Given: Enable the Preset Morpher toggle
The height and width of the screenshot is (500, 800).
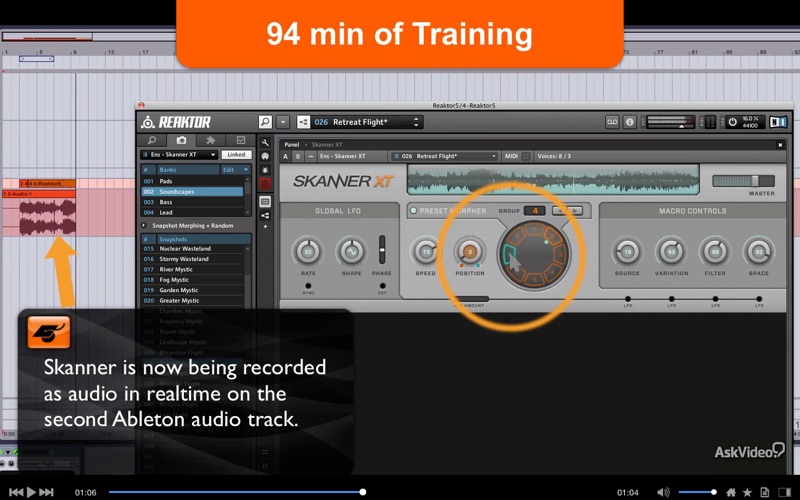Looking at the screenshot, I should 413,210.
